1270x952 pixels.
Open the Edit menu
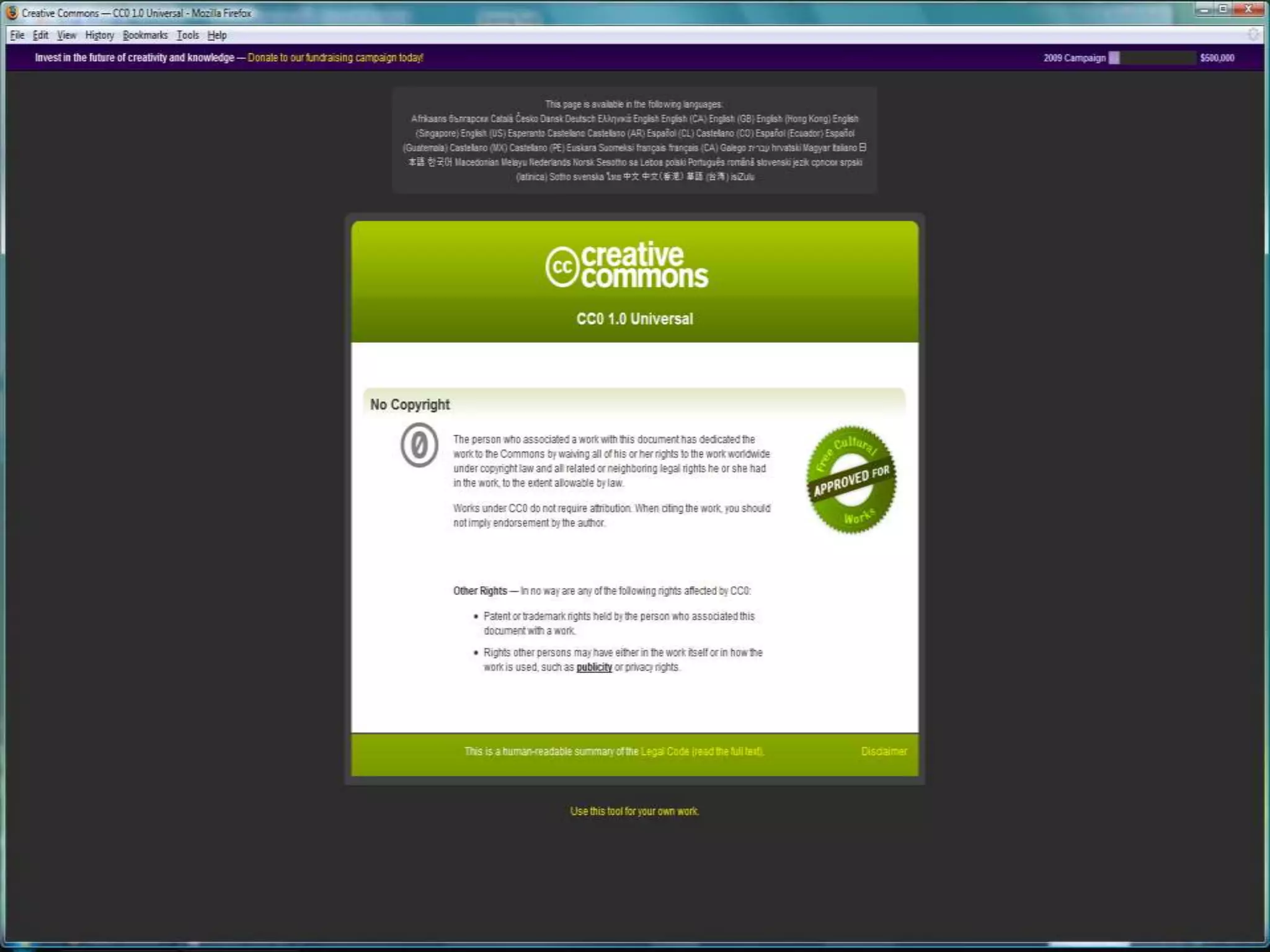click(x=40, y=35)
